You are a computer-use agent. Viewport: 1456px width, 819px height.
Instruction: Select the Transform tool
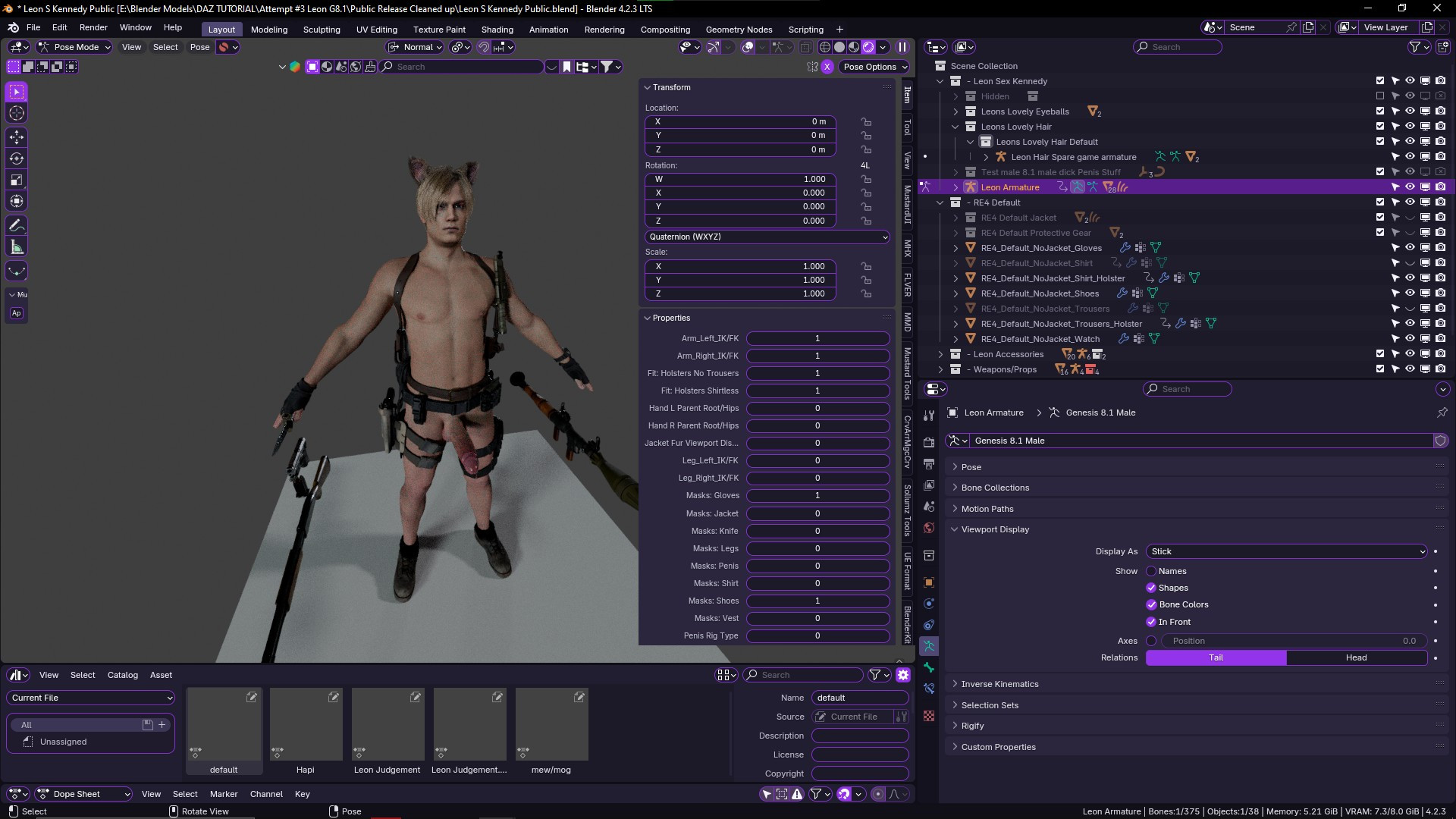click(x=17, y=201)
